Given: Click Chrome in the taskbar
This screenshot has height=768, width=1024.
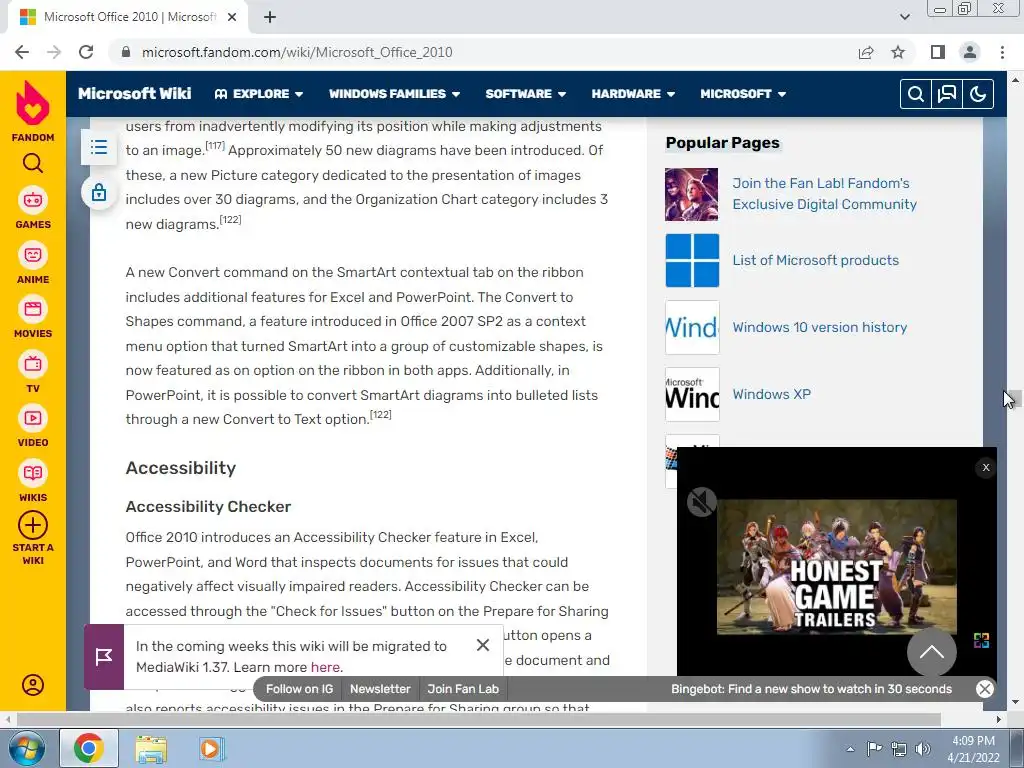Looking at the screenshot, I should pyautogui.click(x=89, y=748).
